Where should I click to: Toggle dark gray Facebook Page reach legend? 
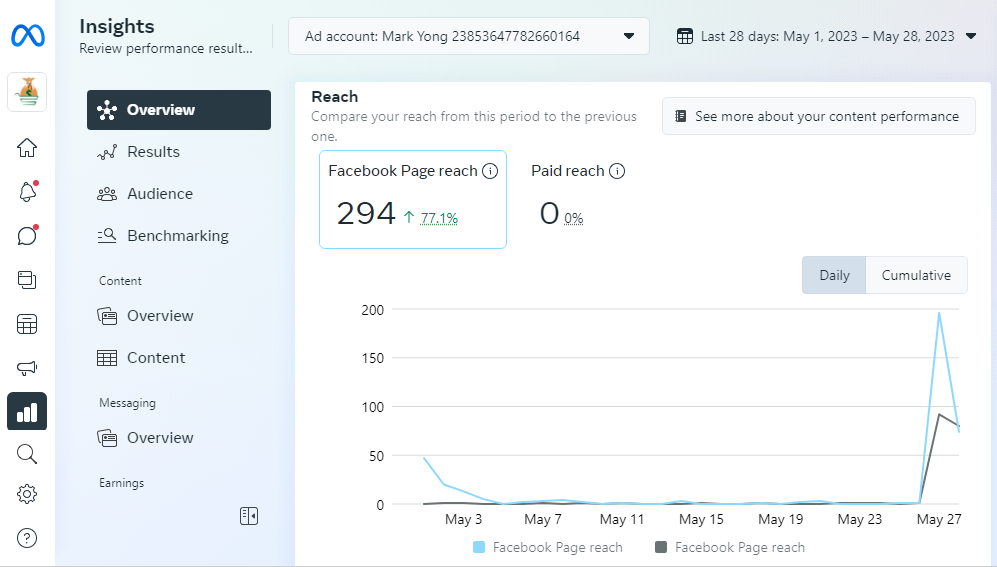coord(730,547)
